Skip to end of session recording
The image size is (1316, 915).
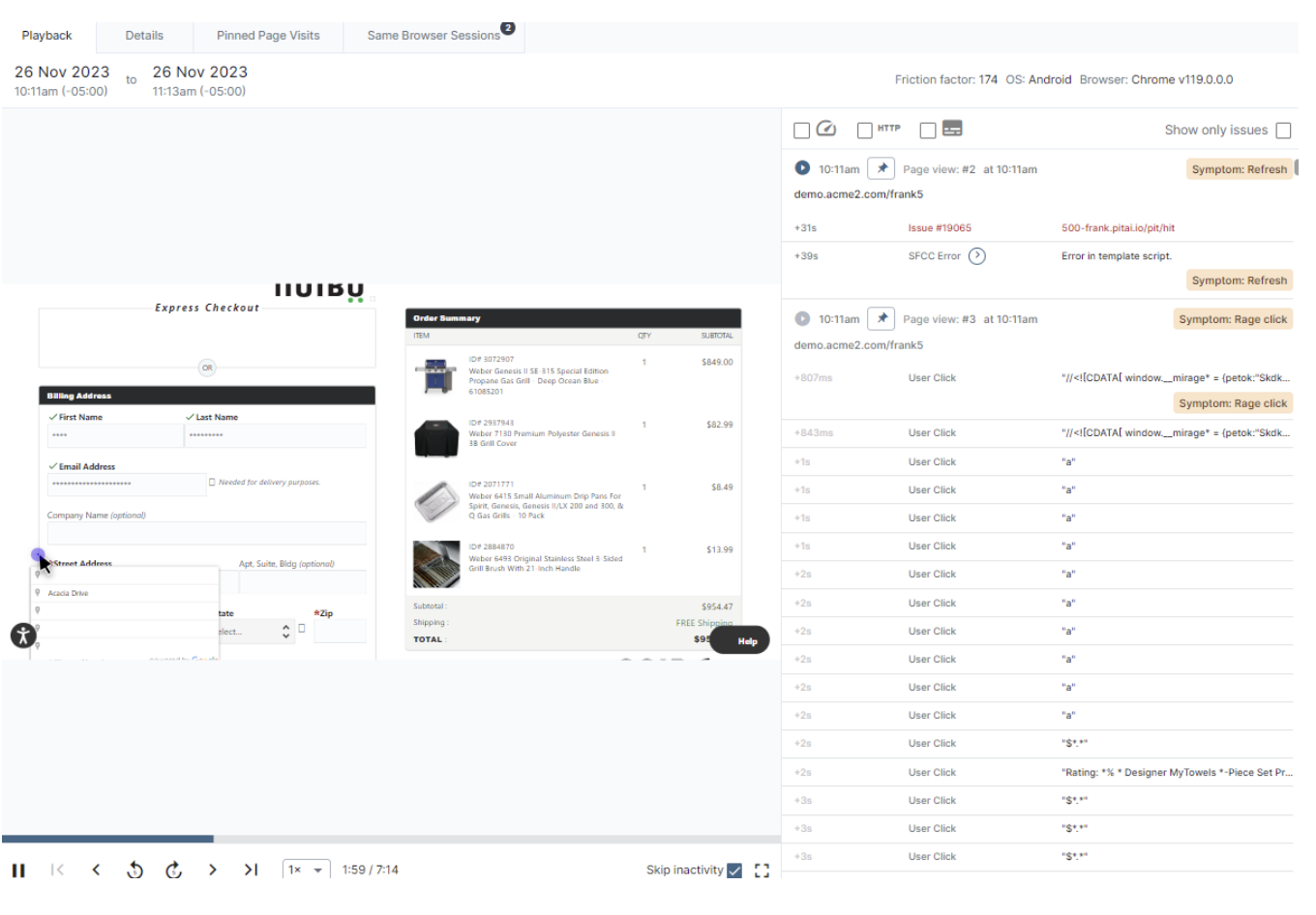(251, 870)
